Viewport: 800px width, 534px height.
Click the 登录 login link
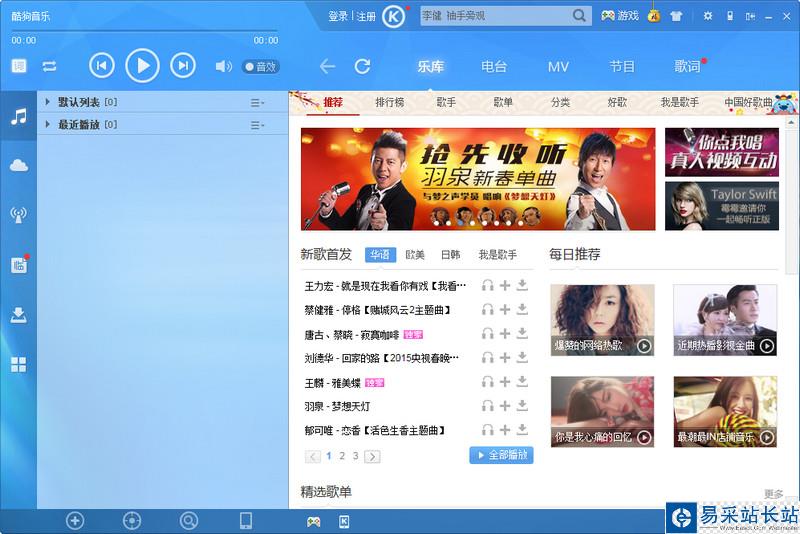(x=338, y=16)
